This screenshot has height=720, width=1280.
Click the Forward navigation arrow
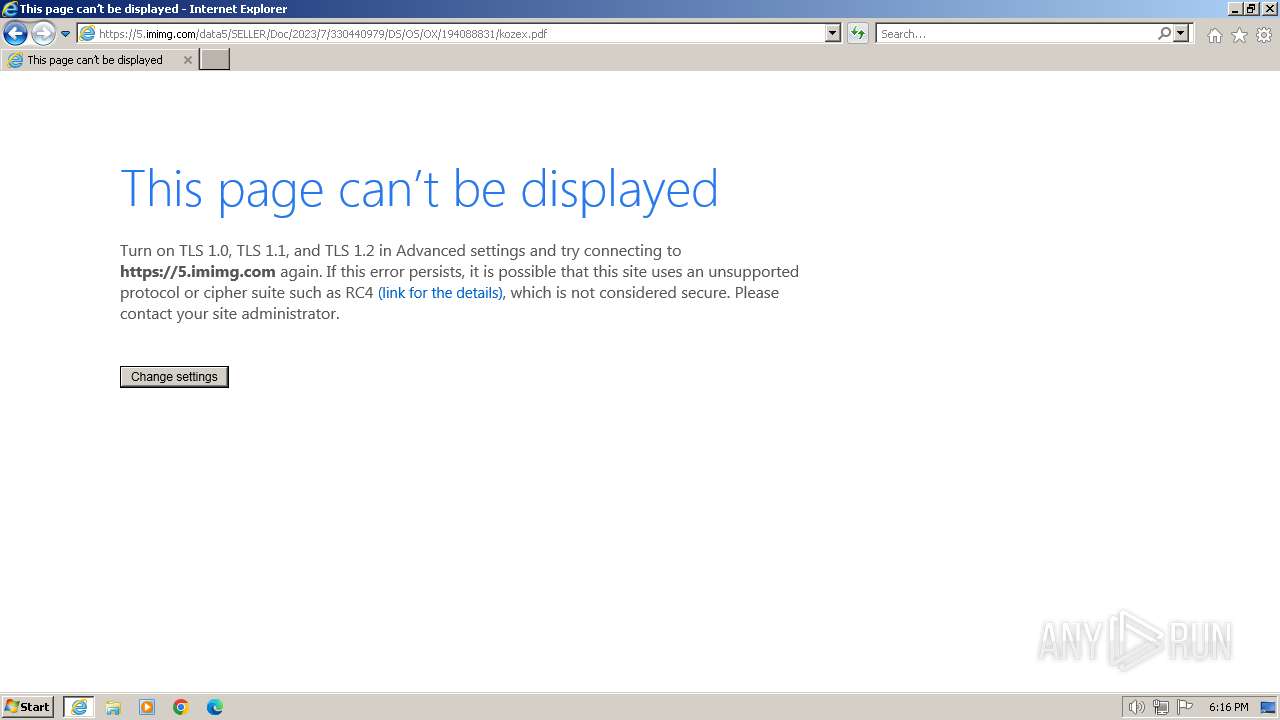[x=43, y=34]
